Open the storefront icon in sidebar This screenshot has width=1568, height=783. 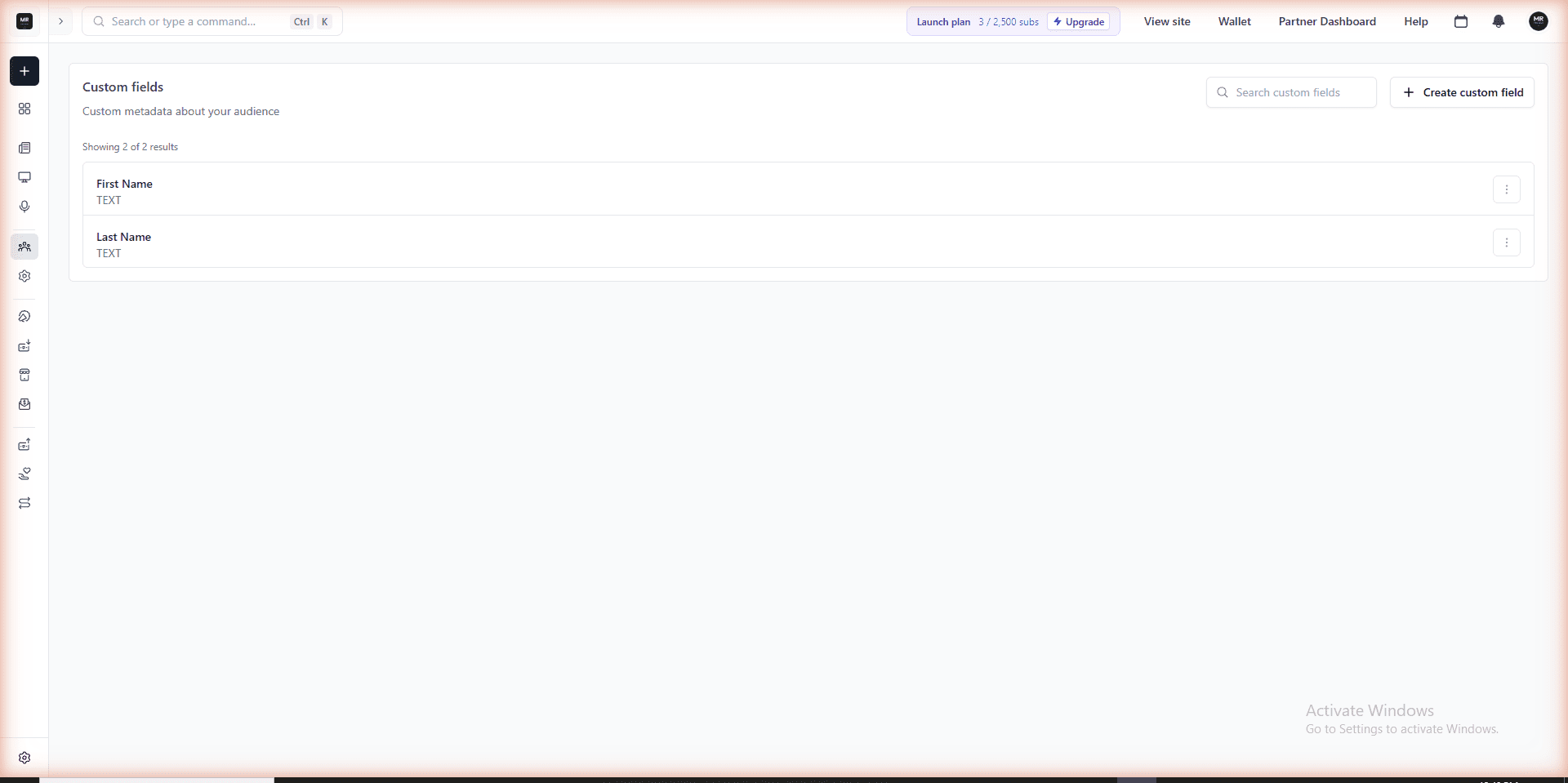24,375
